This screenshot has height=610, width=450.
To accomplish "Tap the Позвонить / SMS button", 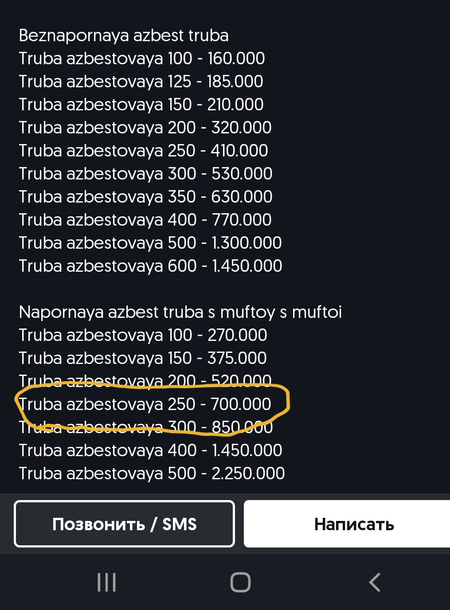I will click(x=124, y=524).
